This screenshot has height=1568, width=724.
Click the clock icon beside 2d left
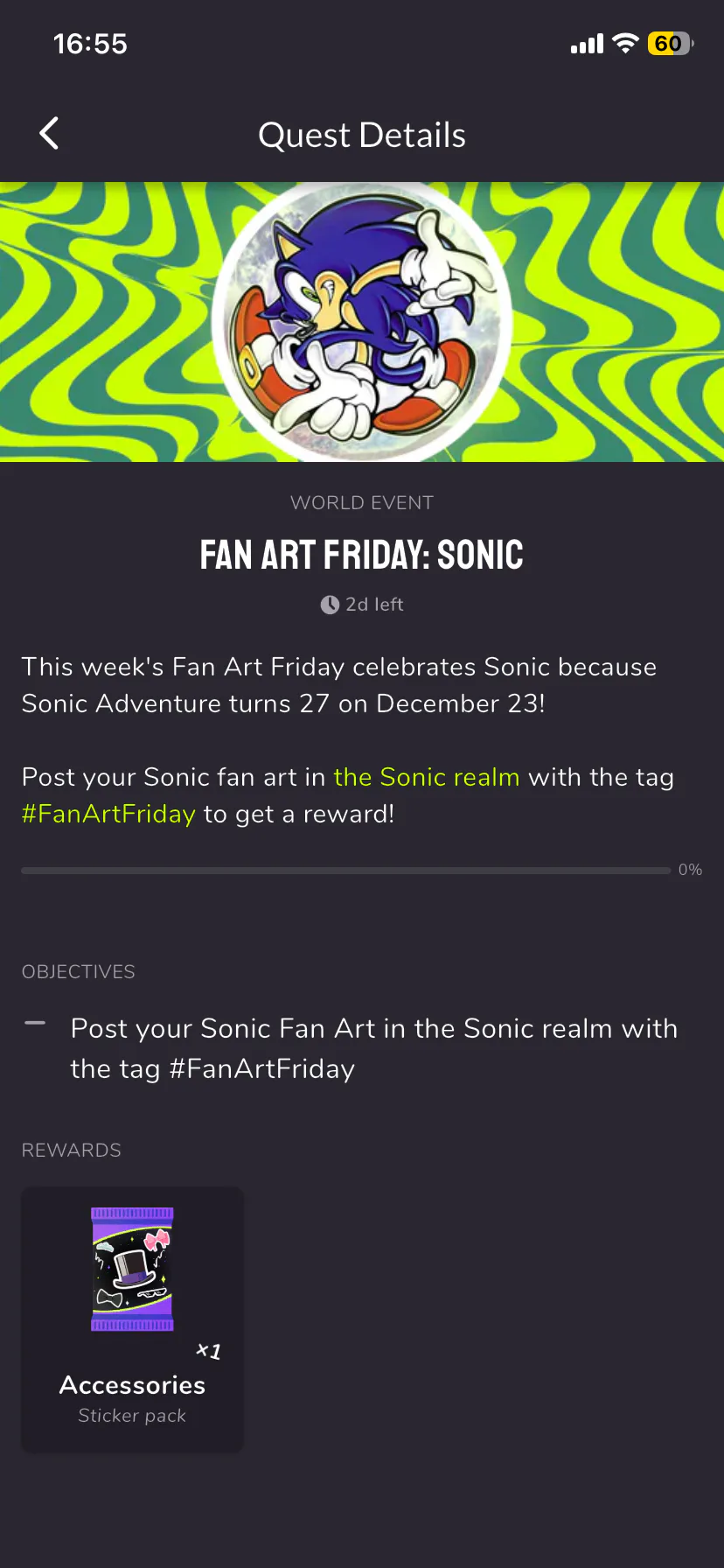pyautogui.click(x=330, y=605)
